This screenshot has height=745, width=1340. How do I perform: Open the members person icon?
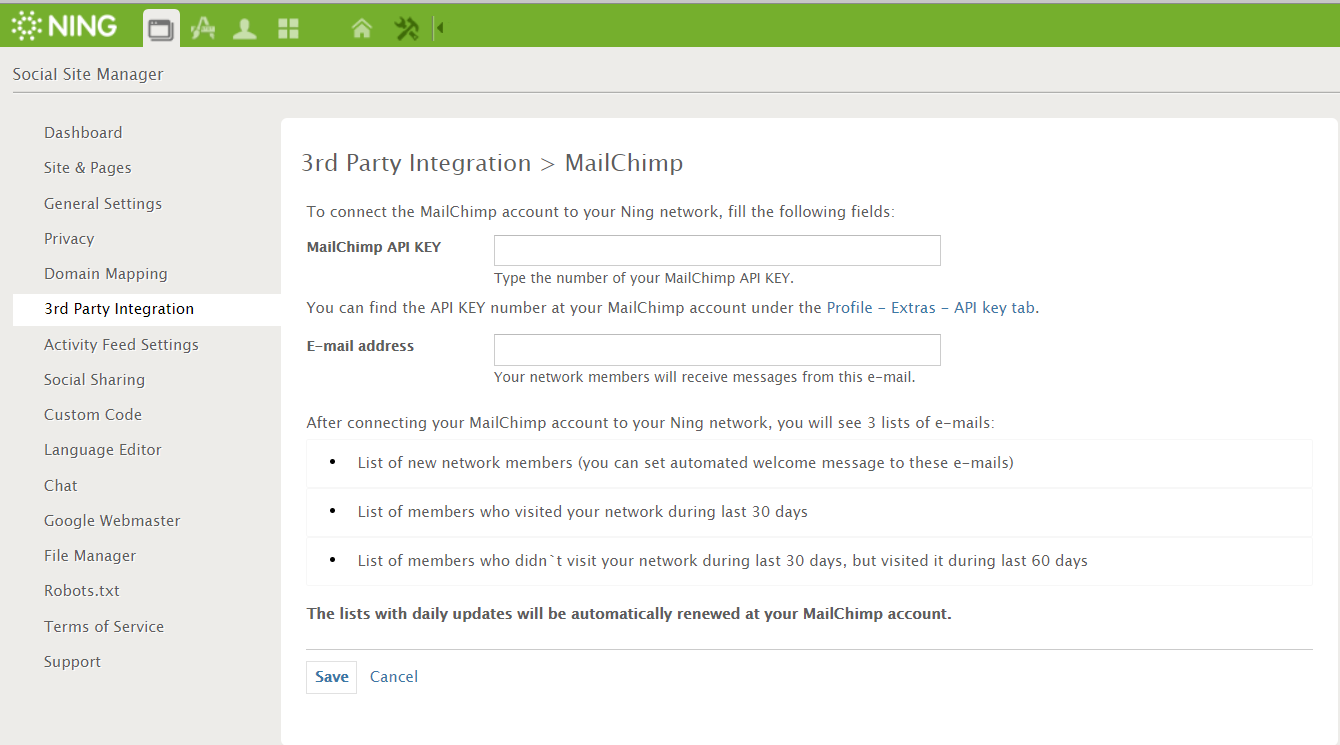[245, 29]
